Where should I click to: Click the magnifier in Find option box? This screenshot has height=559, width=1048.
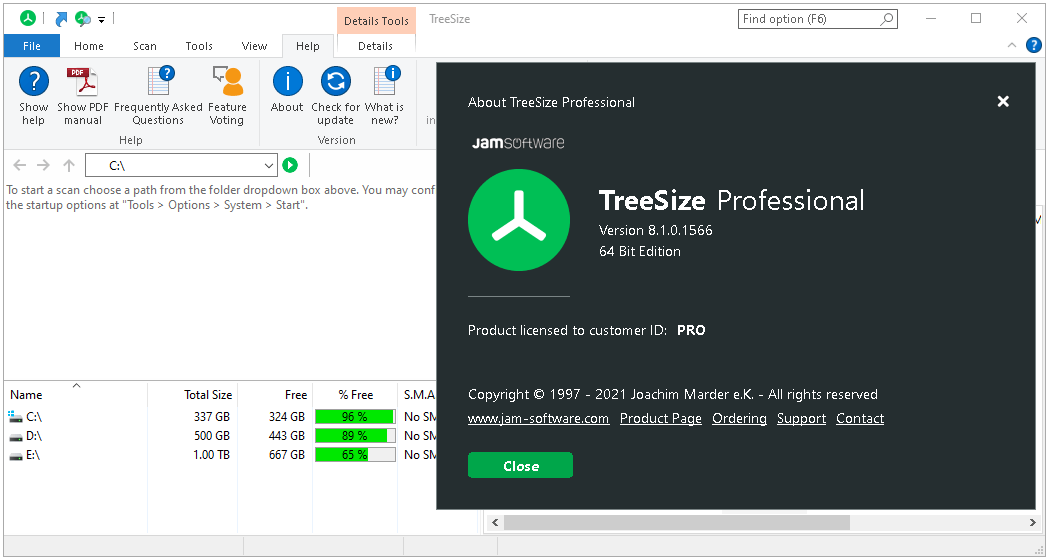pyautogui.click(x=887, y=19)
